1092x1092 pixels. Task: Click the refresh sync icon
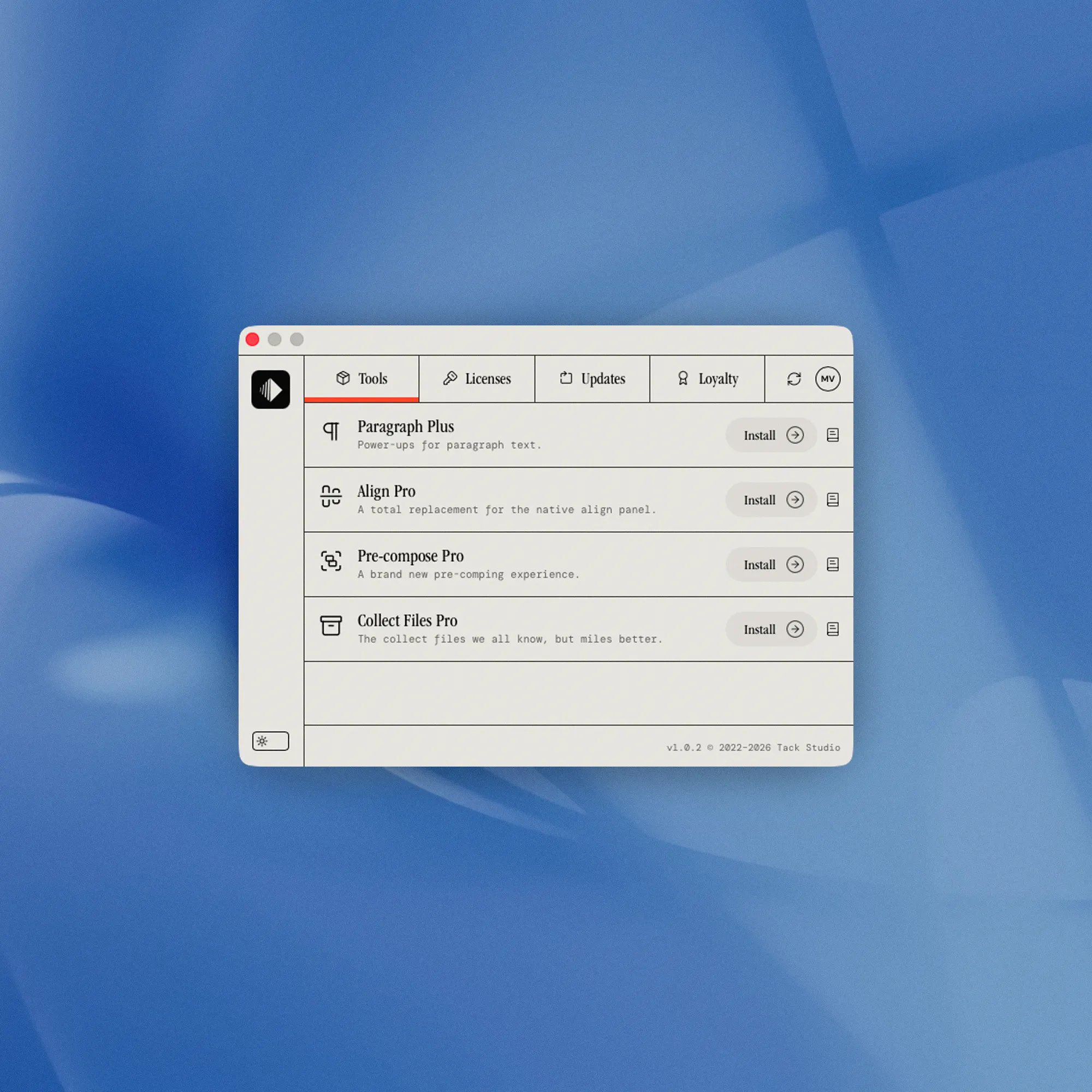[794, 379]
